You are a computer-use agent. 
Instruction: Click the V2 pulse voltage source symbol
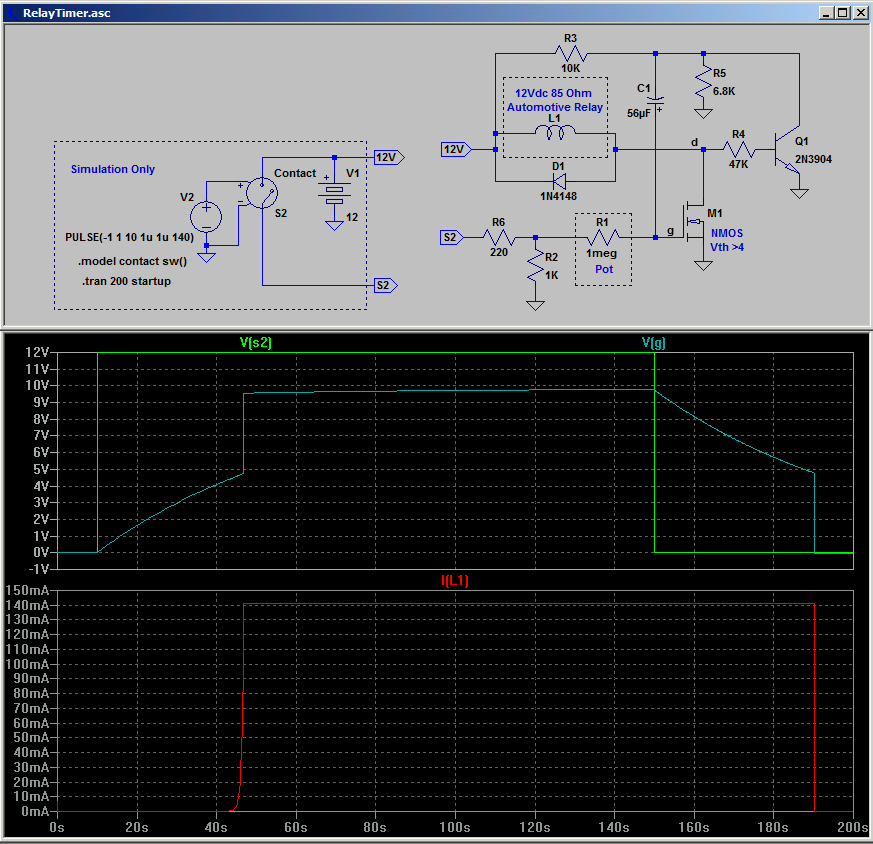coord(206,217)
